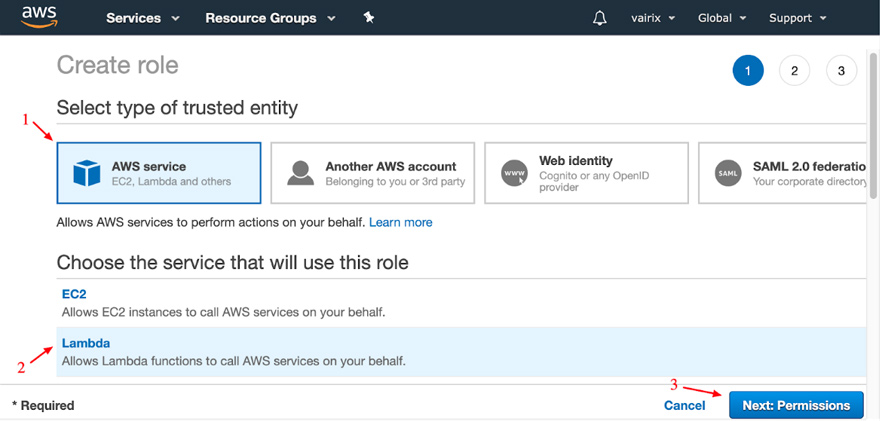Click the blue AWS service cube icon
The image size is (880, 421).
point(87,173)
